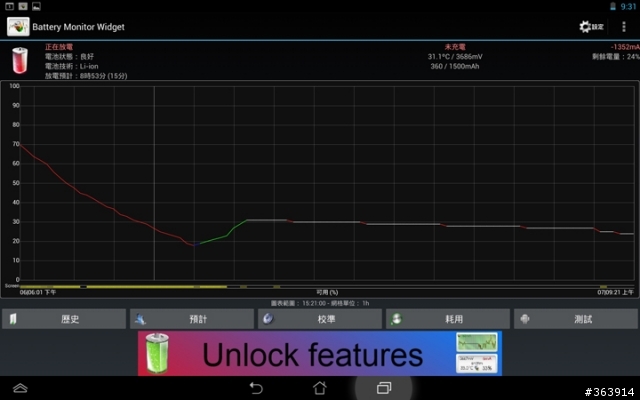This screenshot has width=640, height=400.
Task: Open the recent apps switcher
Action: click(384, 388)
